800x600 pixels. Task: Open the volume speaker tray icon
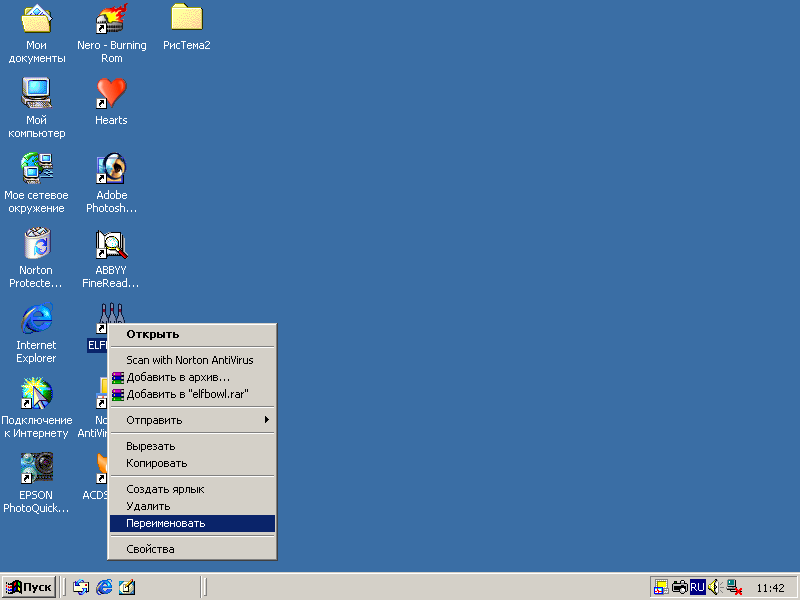[x=715, y=587]
